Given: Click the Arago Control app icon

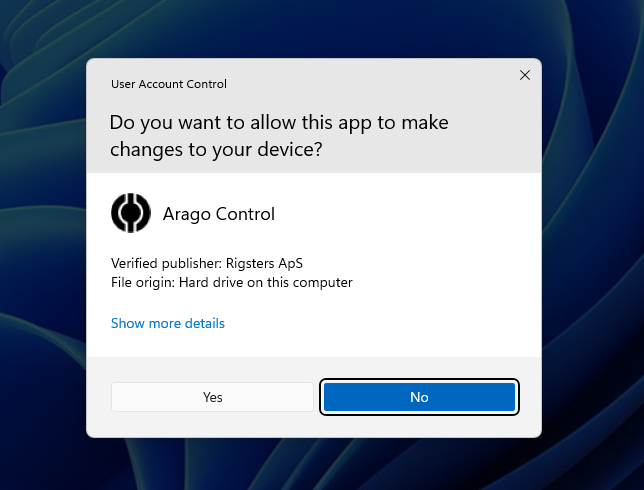Looking at the screenshot, I should click(131, 213).
